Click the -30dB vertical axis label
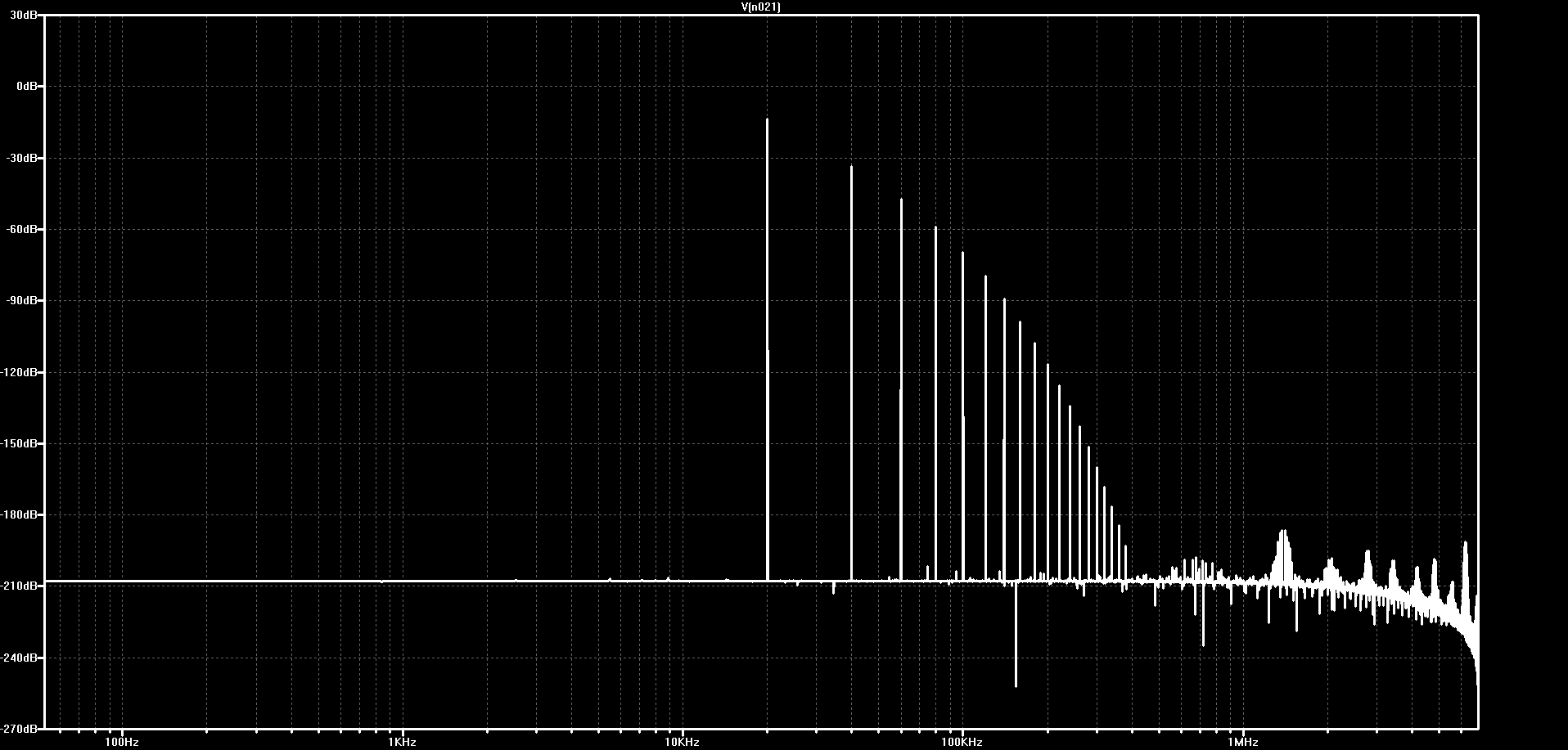 23,158
